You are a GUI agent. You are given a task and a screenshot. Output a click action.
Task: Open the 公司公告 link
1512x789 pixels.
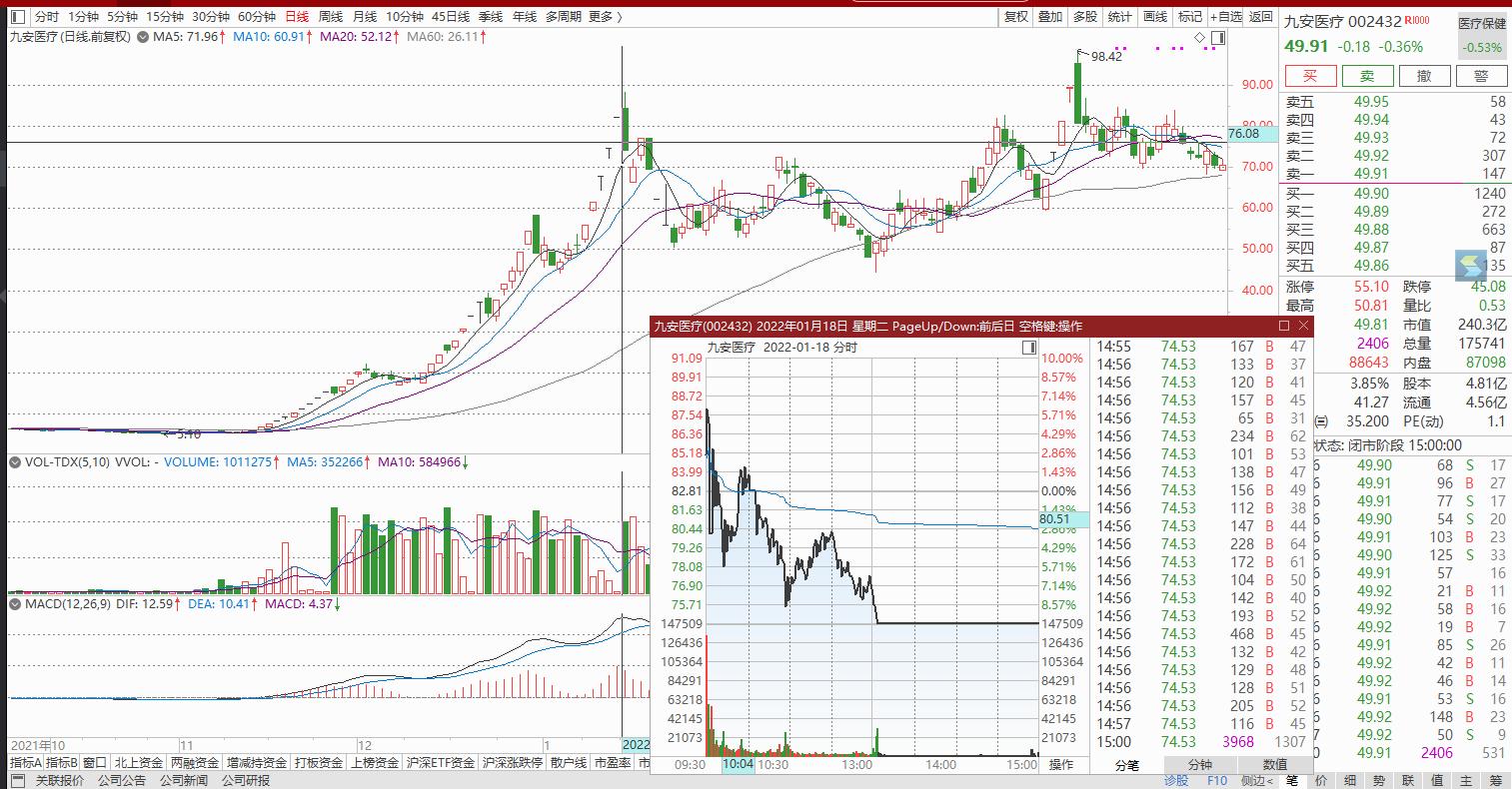[x=122, y=781]
